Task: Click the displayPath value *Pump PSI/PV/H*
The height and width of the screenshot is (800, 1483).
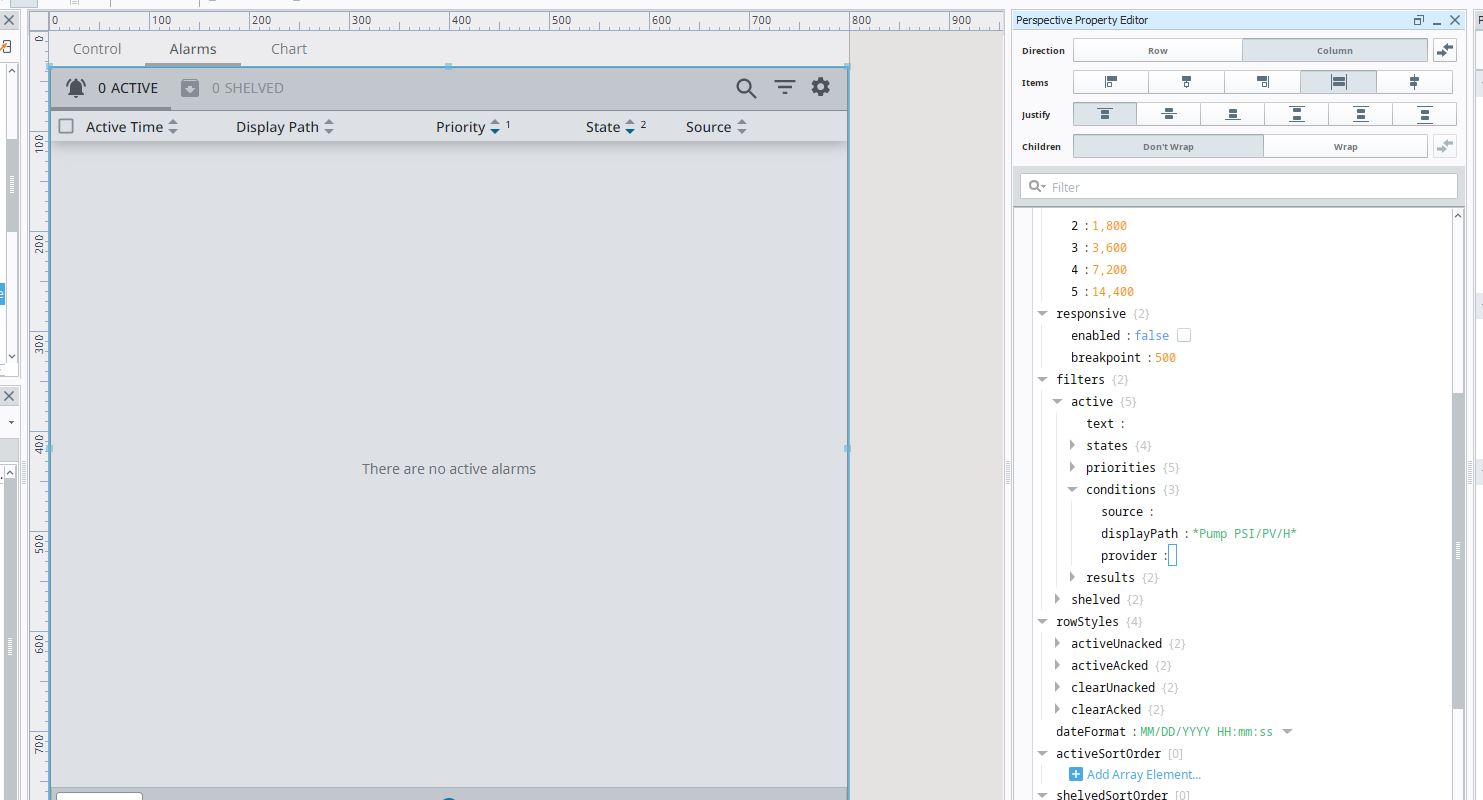Action: pos(1244,533)
